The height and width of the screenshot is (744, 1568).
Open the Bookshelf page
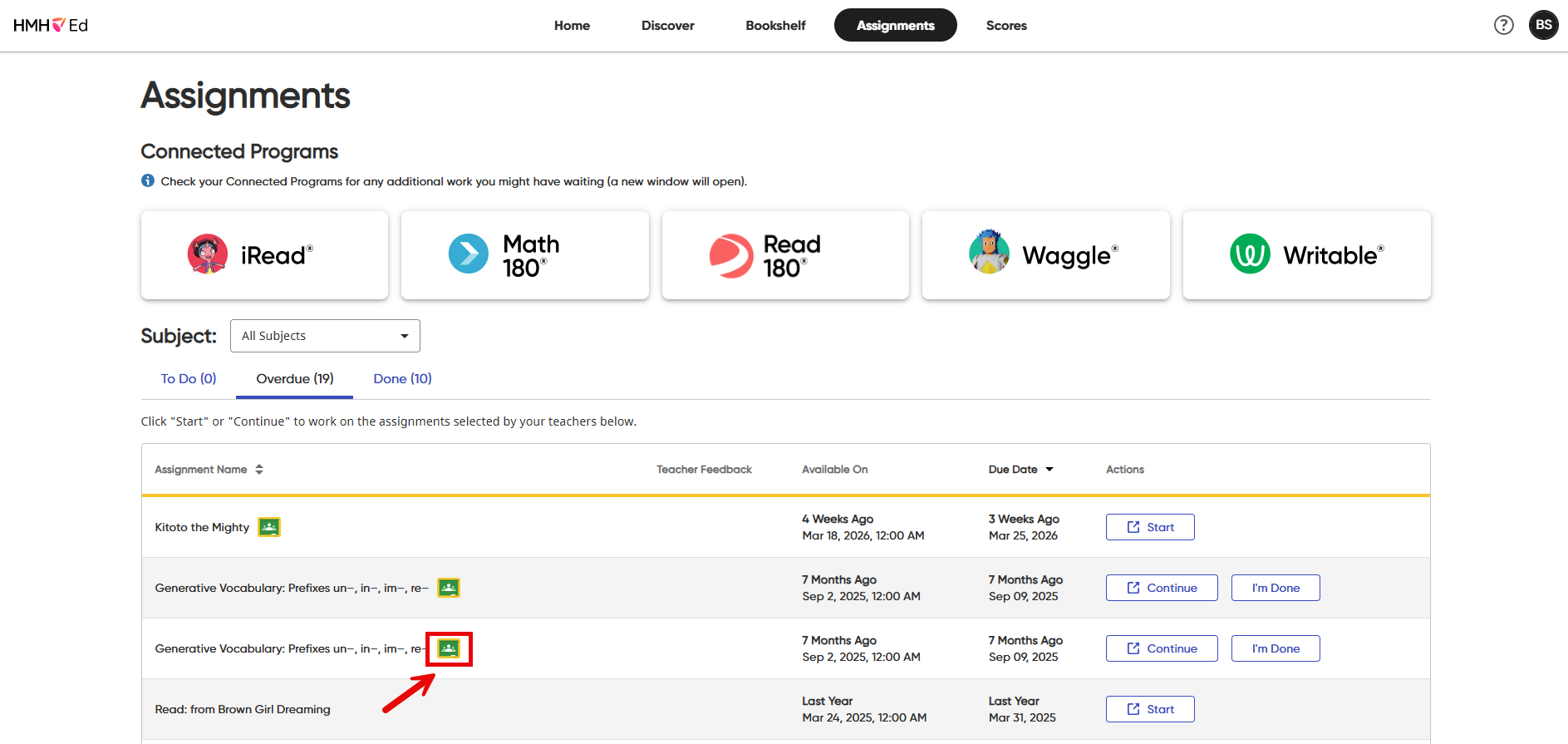pyautogui.click(x=775, y=25)
